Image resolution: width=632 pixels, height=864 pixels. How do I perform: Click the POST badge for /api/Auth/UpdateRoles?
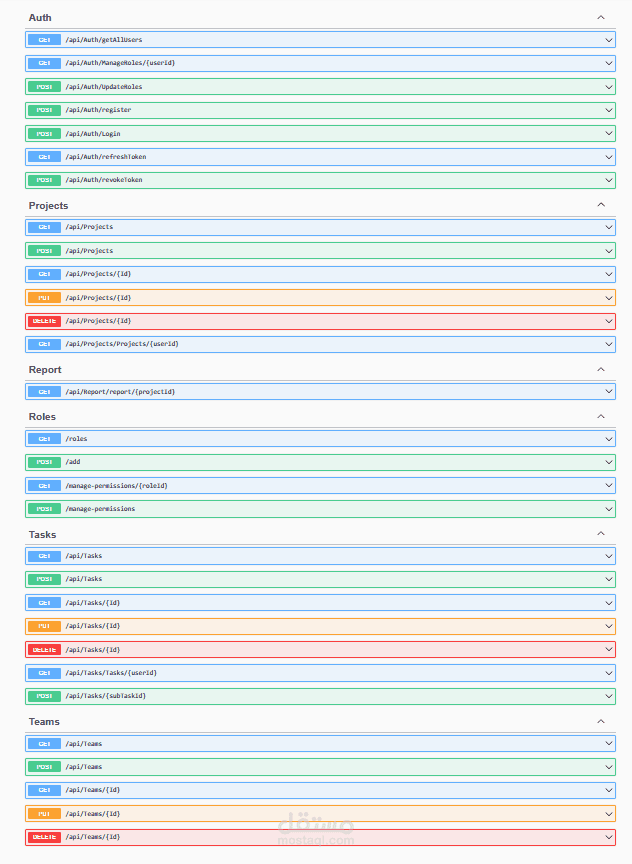(45, 87)
